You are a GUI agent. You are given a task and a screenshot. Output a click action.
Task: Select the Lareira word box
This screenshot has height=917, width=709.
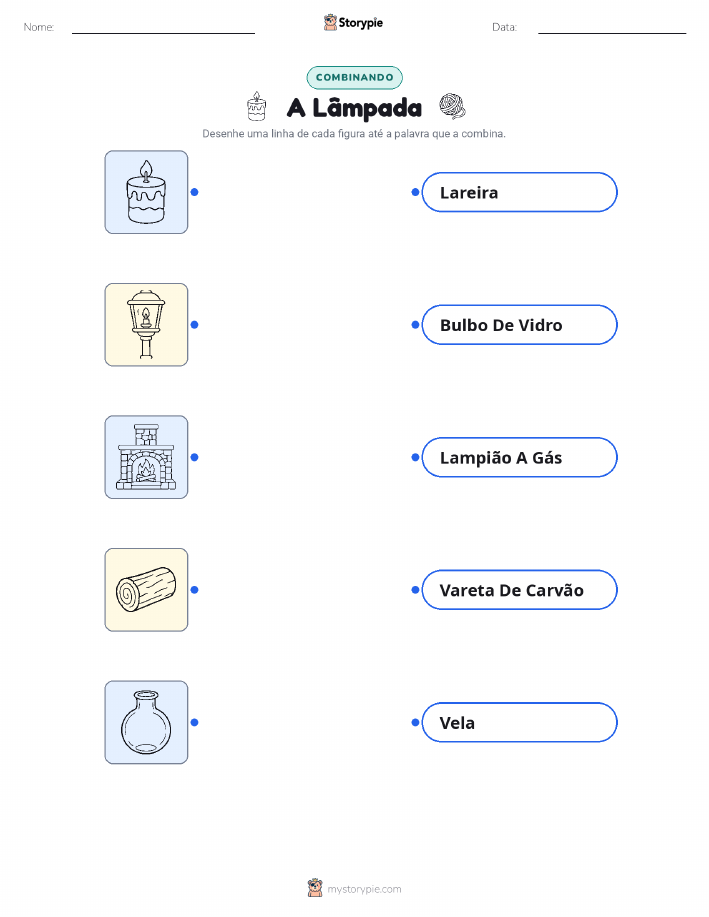[519, 192]
